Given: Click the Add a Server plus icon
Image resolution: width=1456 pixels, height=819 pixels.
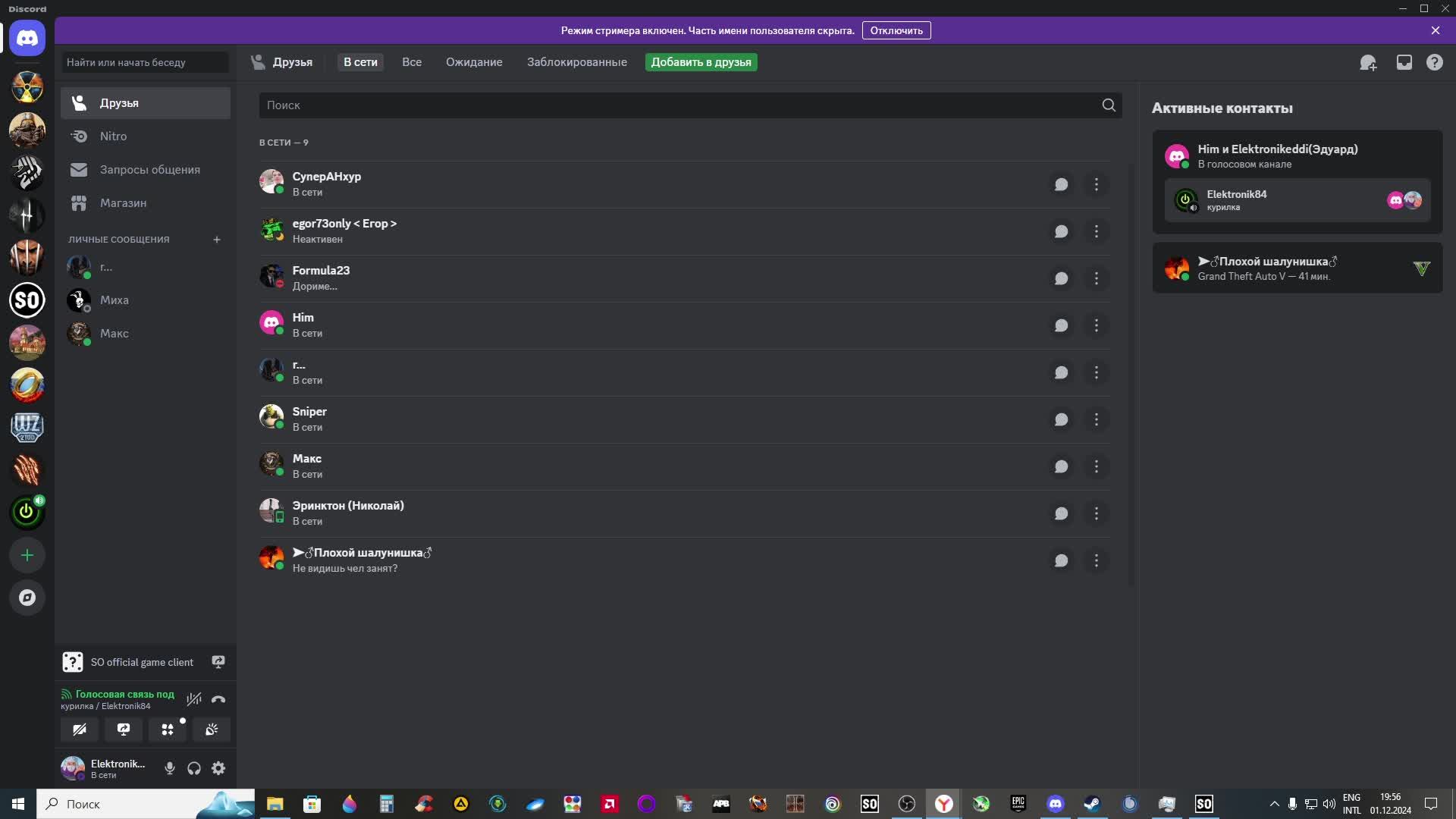Looking at the screenshot, I should pyautogui.click(x=27, y=555).
